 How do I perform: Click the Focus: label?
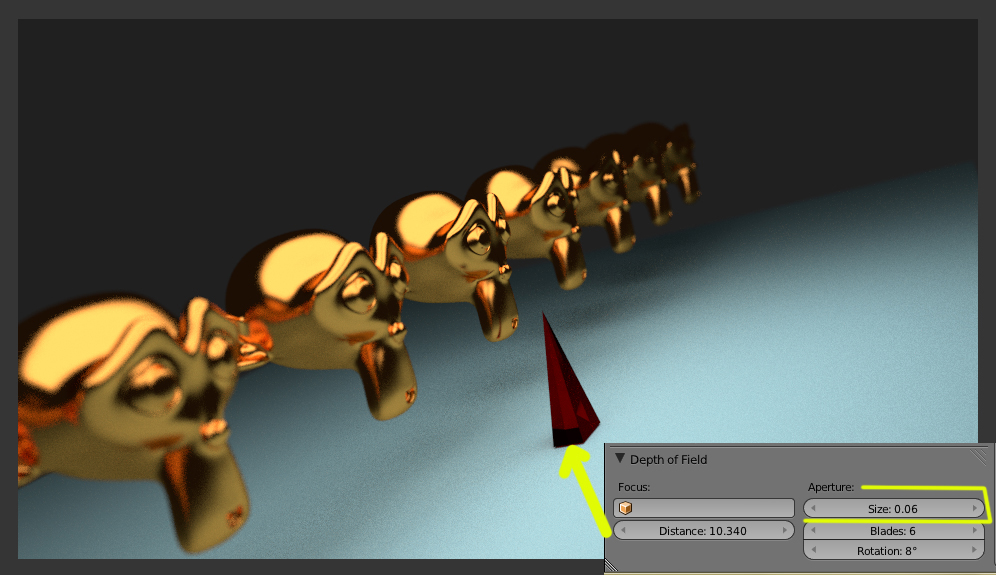(x=634, y=487)
